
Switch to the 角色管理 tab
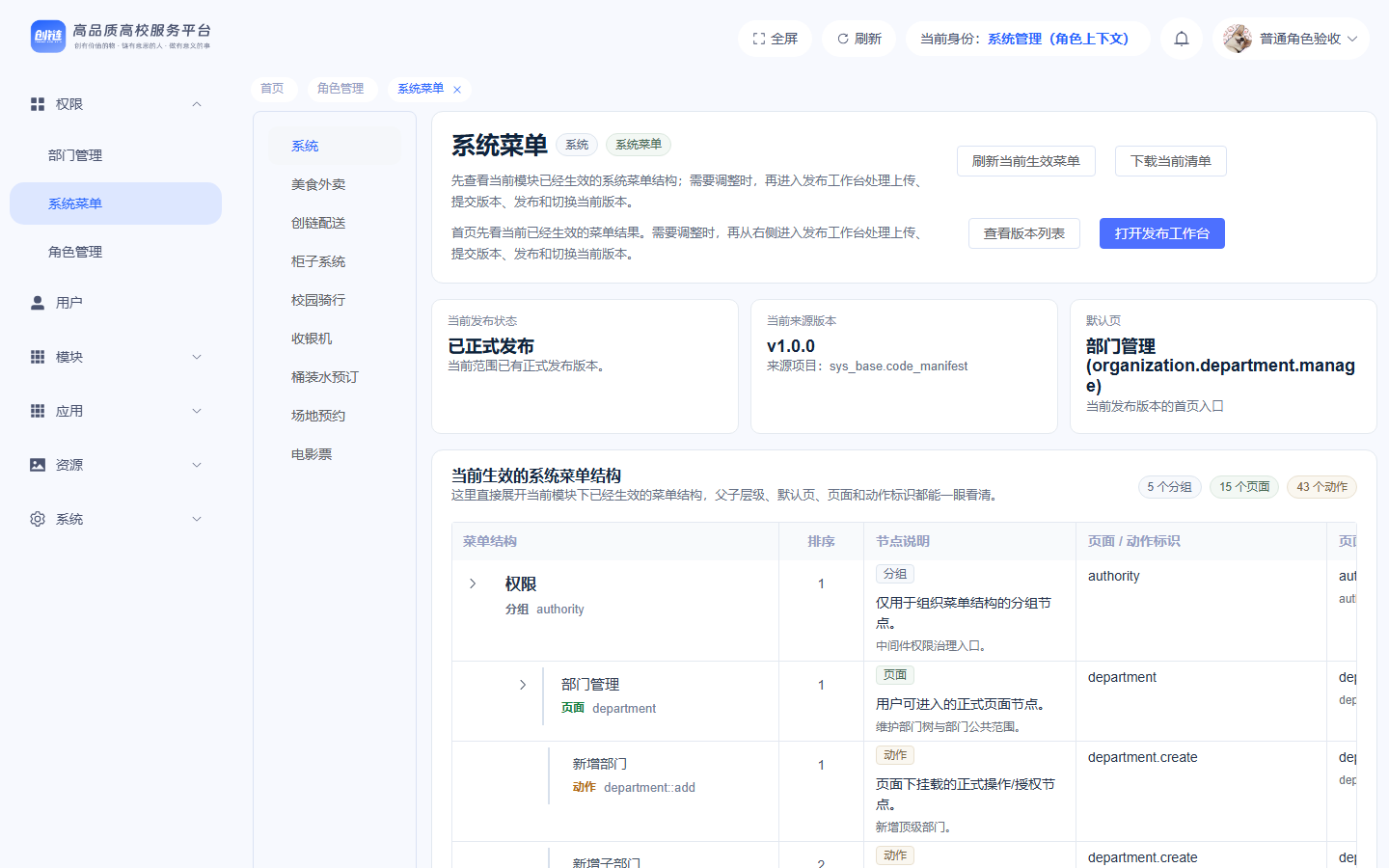point(340,89)
